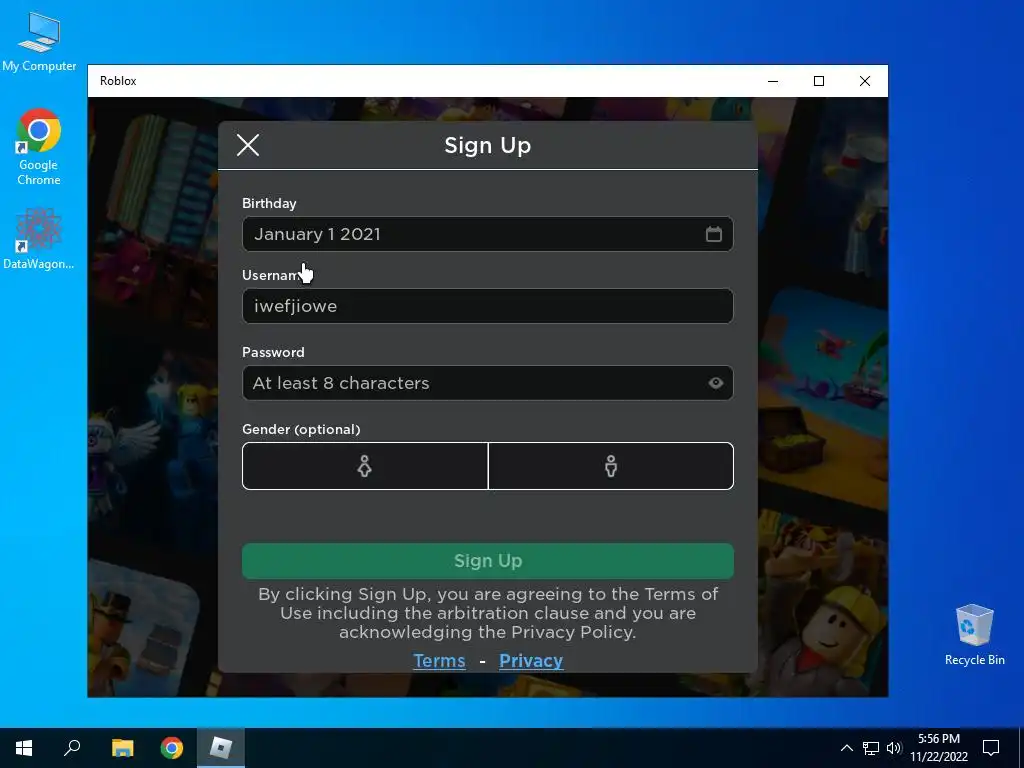This screenshot has width=1024, height=768.
Task: Open taskbar search magnifier
Action: pyautogui.click(x=72, y=748)
